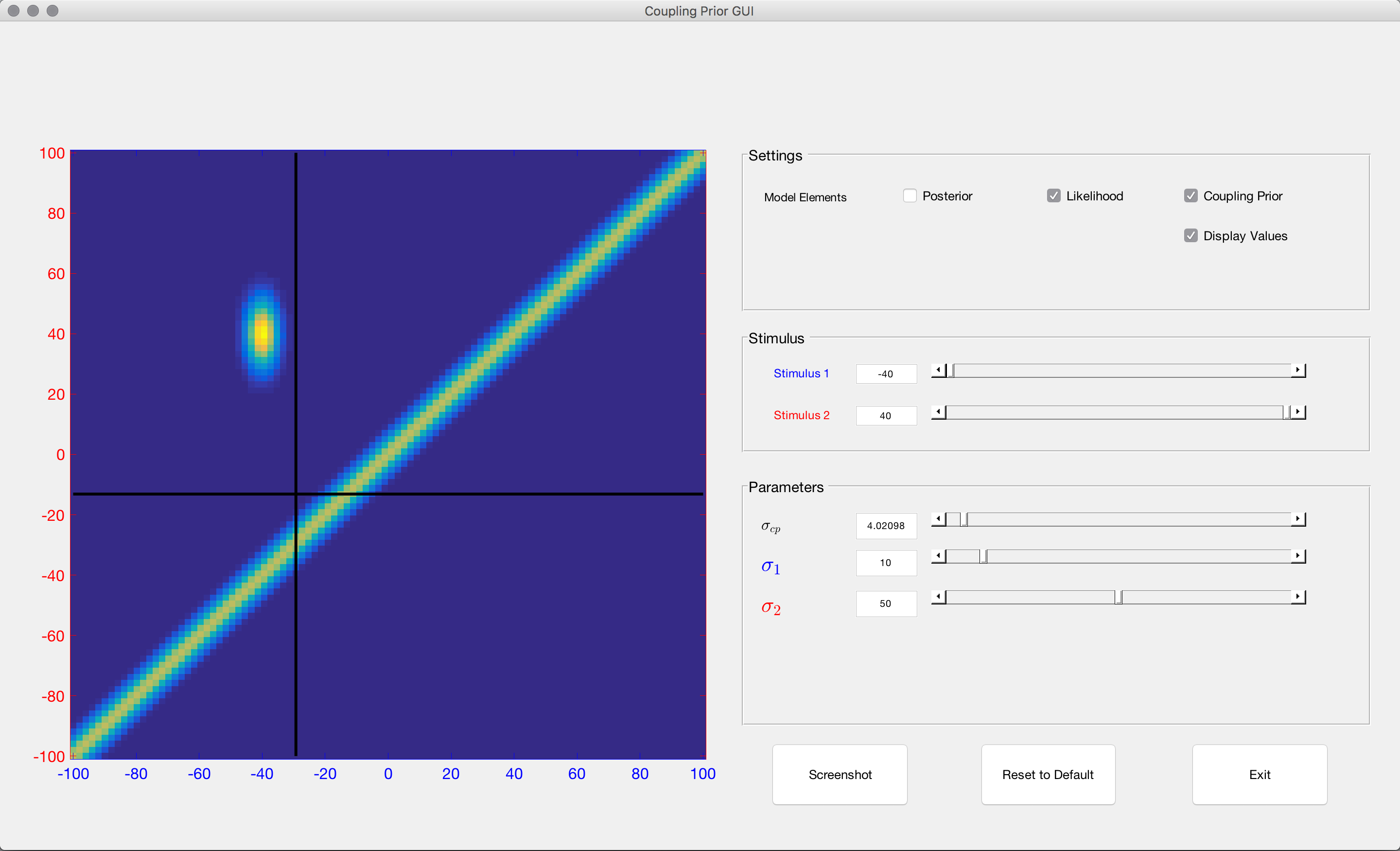1400x851 pixels.
Task: Click the left arrow of sigma 2 slider
Action: click(938, 596)
